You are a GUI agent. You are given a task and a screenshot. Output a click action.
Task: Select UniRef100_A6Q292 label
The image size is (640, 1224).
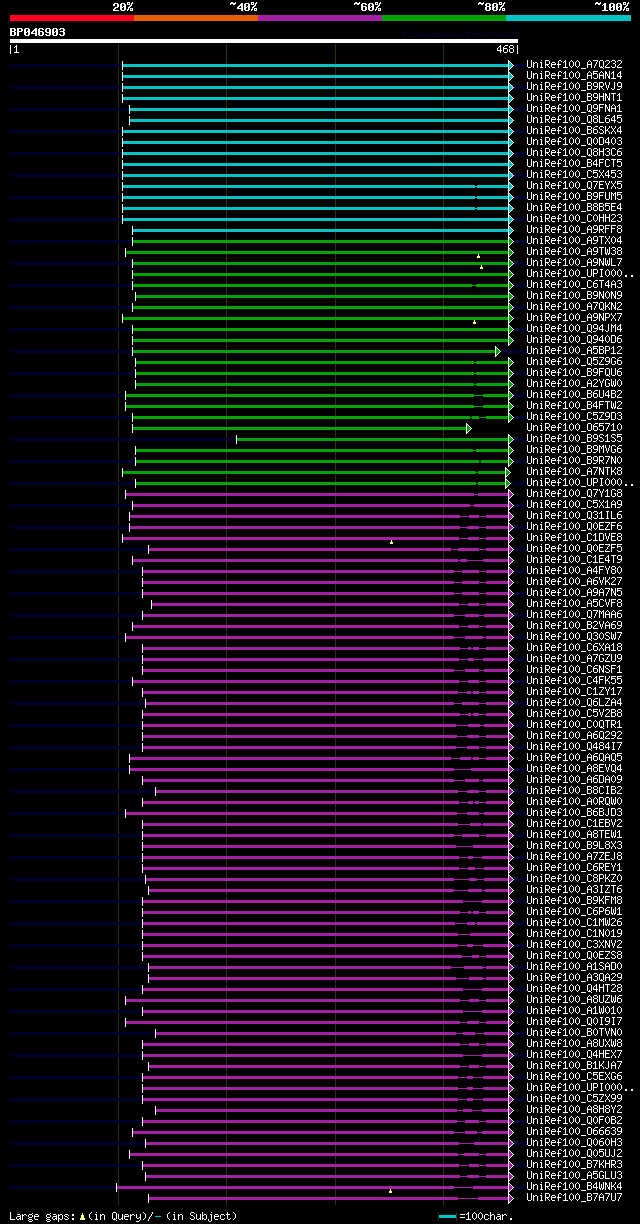click(574, 736)
